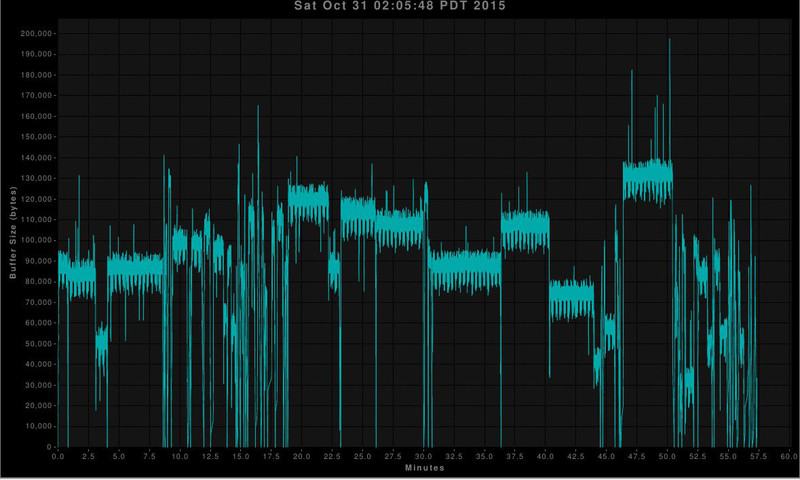Viewport: 800px width, 480px height.
Task: Click the 47.5 x-axis tick label
Action: (x=637, y=456)
